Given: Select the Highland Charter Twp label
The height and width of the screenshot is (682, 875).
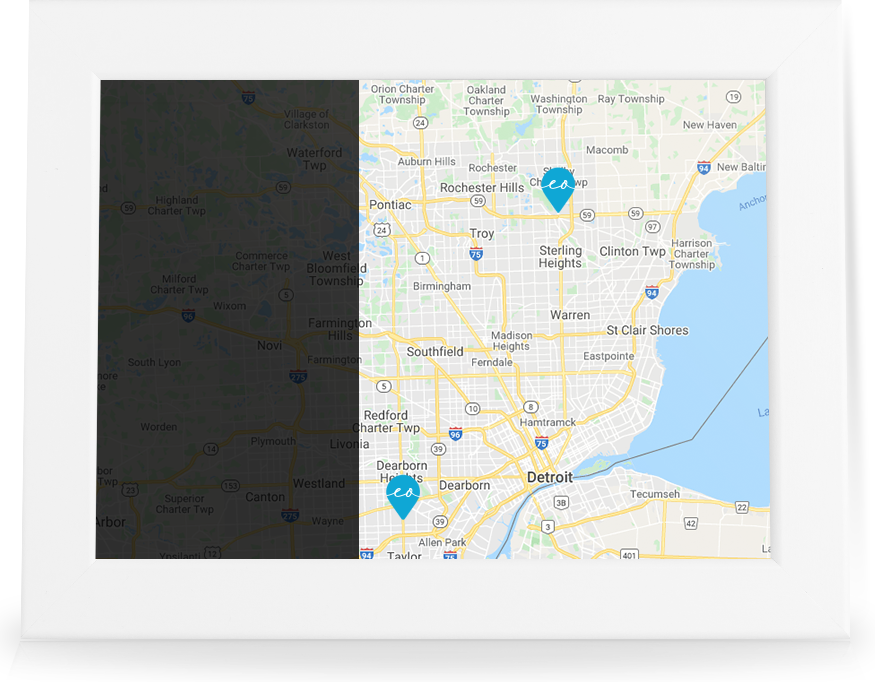Looking at the screenshot, I should tap(177, 205).
